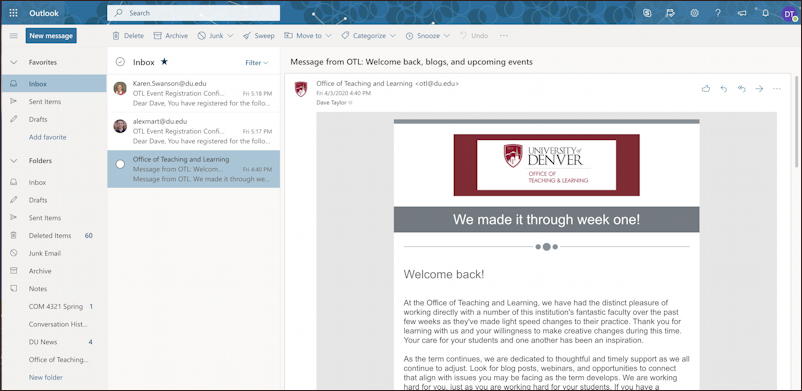The height and width of the screenshot is (391, 802).
Task: Open the DT account avatar
Action: [789, 14]
